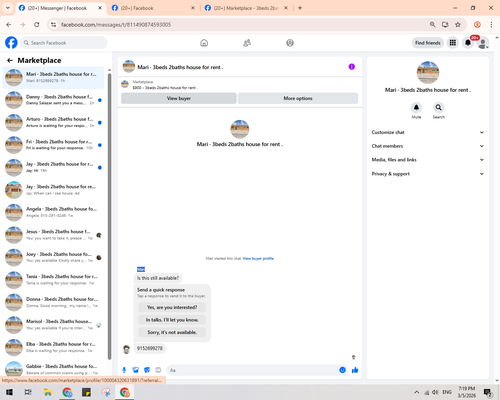500x400 pixels.
Task: Expand the Privacy & support section
Action: [x=428, y=174]
